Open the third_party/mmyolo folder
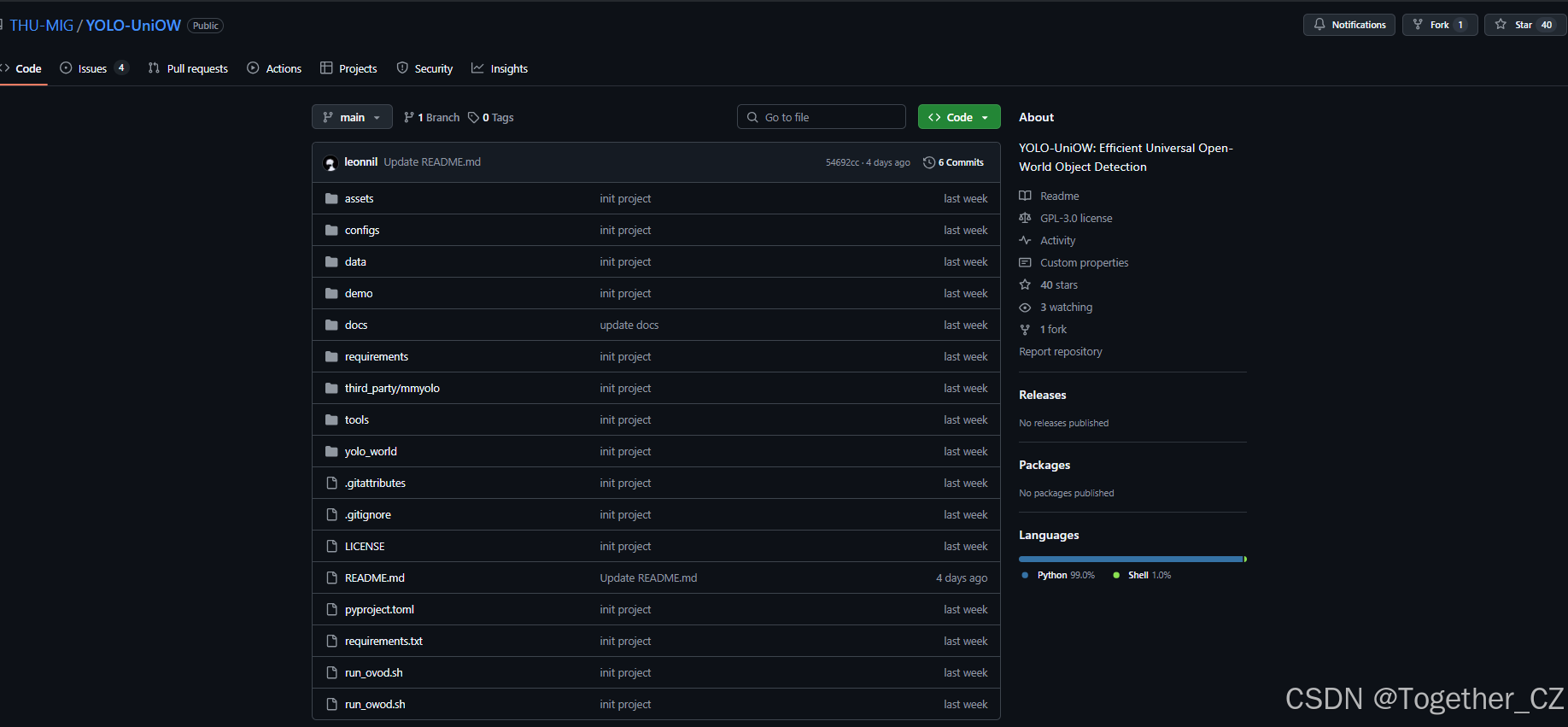 pos(392,388)
